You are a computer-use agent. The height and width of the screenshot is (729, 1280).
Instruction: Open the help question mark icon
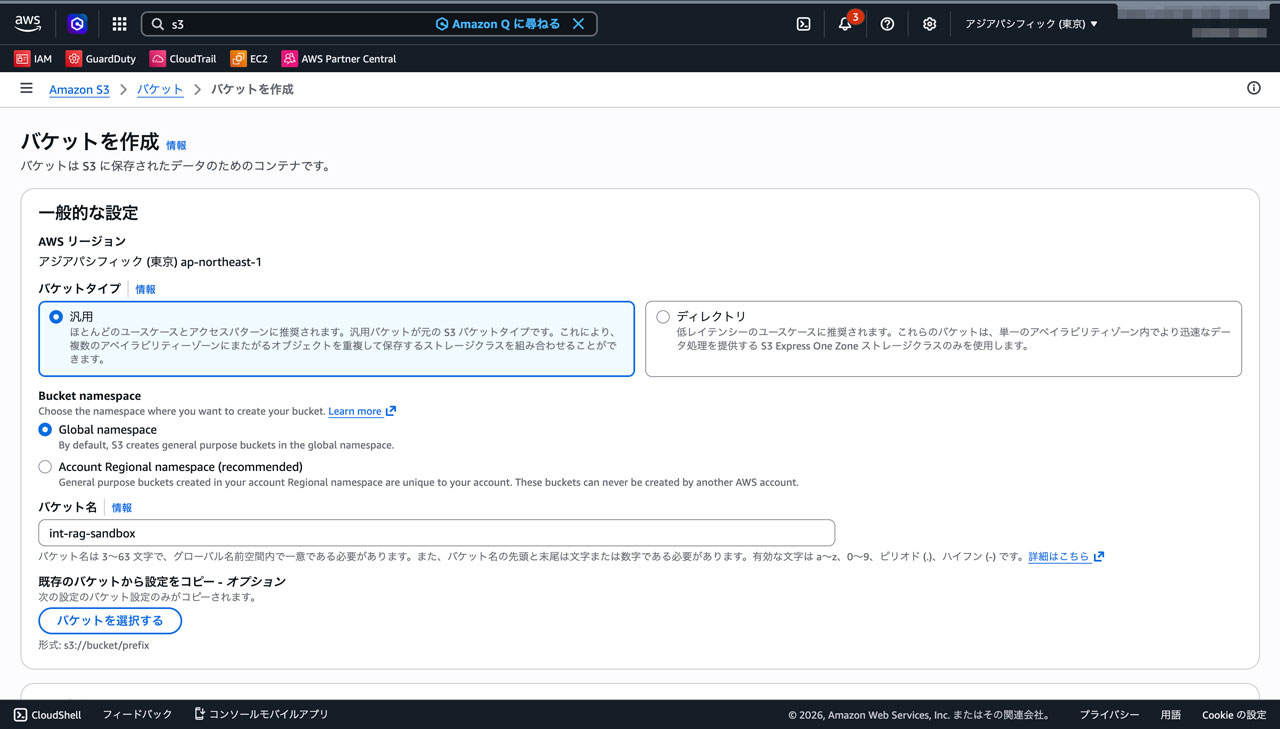pyautogui.click(x=887, y=24)
